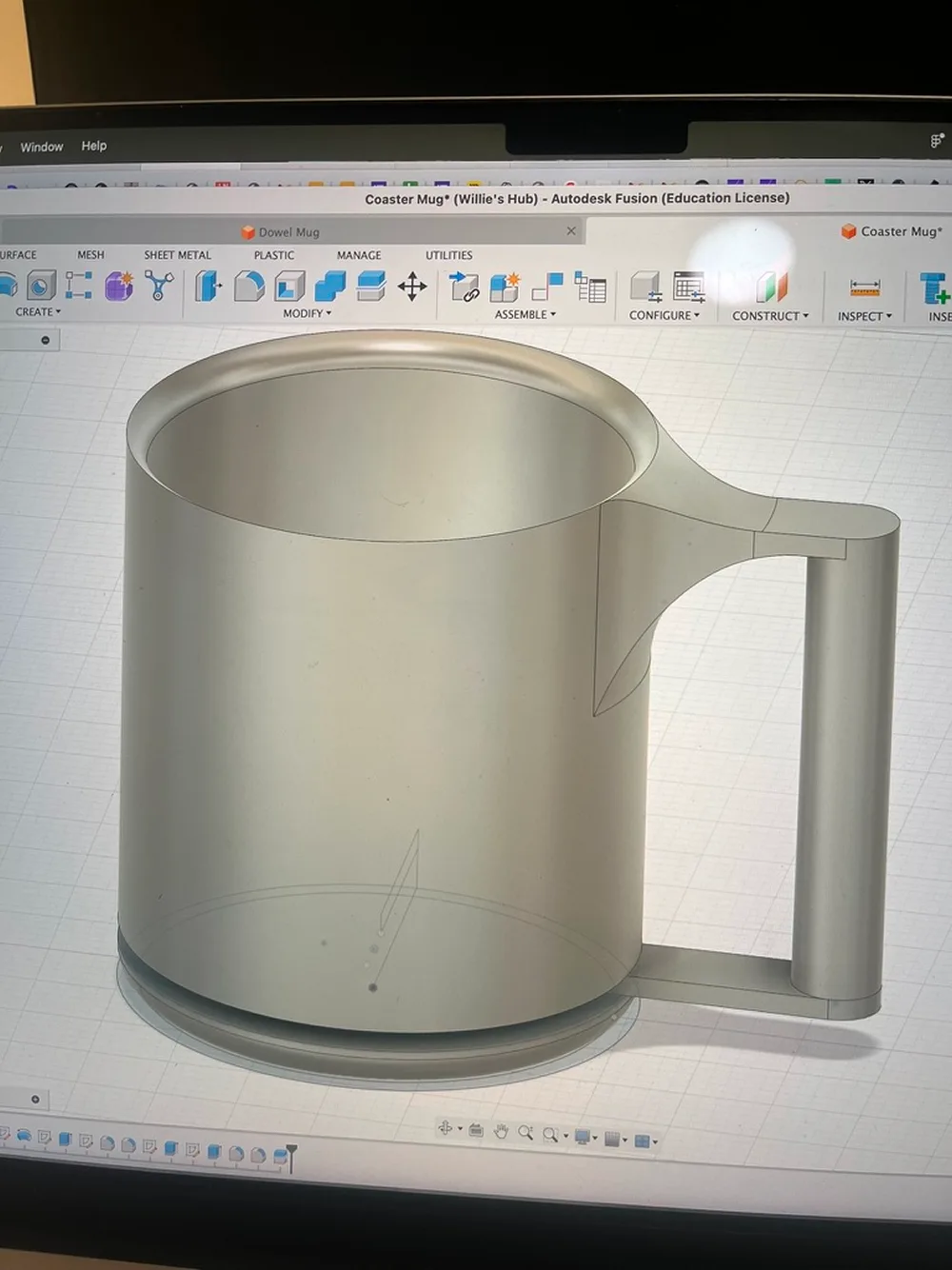The height and width of the screenshot is (1270, 952).
Task: Select the Press Pull tool in Modify
Action: (208, 286)
